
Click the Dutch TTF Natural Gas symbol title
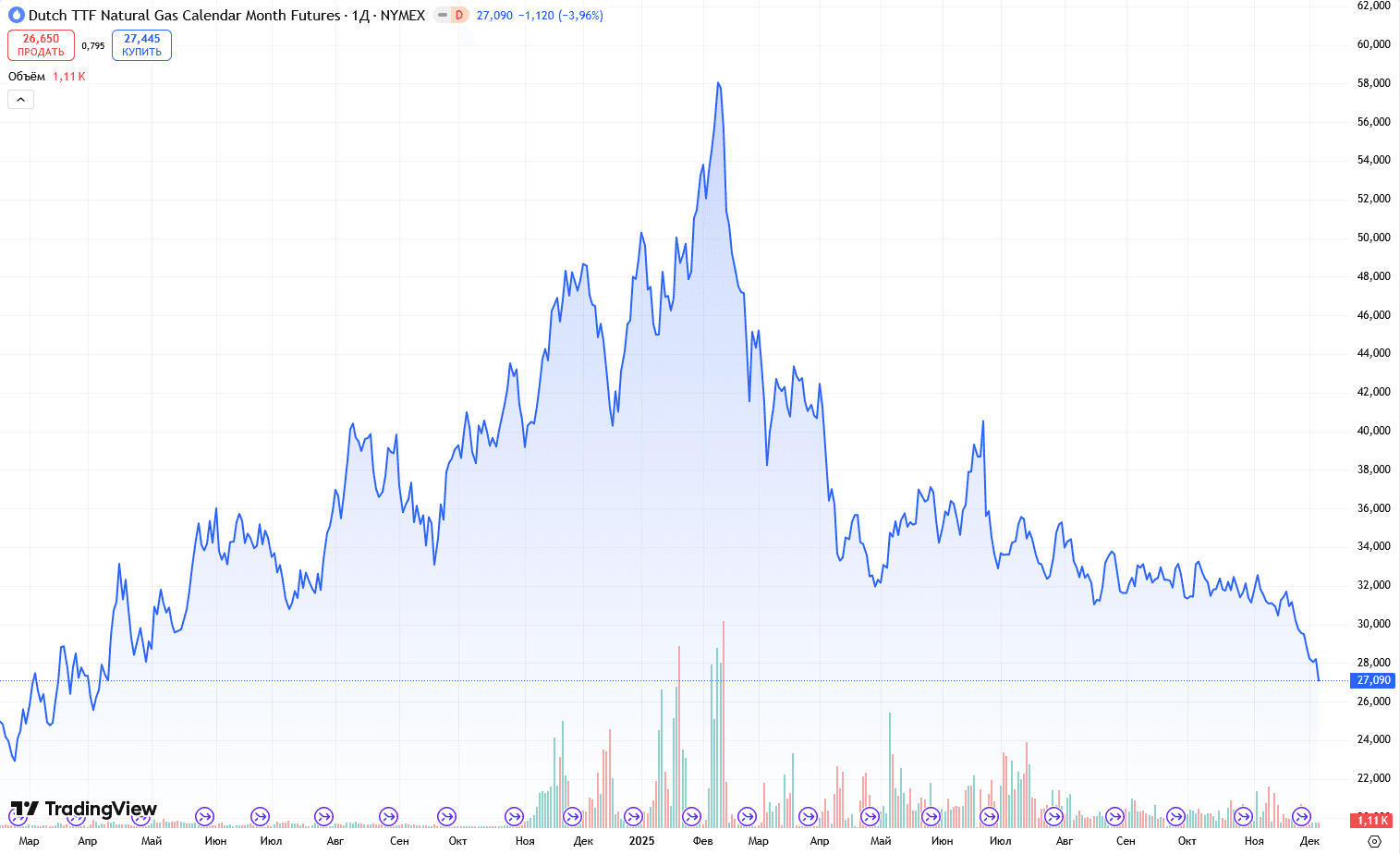[184, 16]
